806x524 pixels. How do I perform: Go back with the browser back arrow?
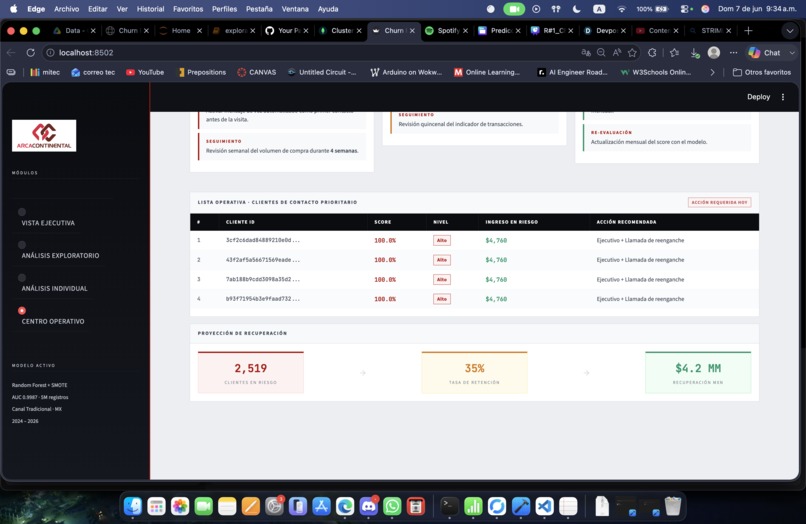click(11, 52)
